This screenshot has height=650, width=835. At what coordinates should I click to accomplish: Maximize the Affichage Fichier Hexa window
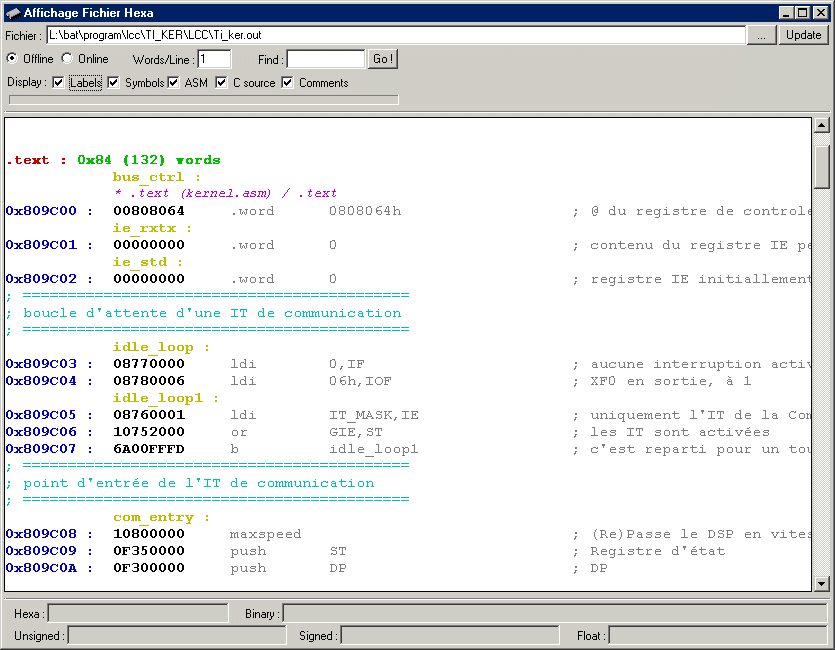[x=803, y=12]
